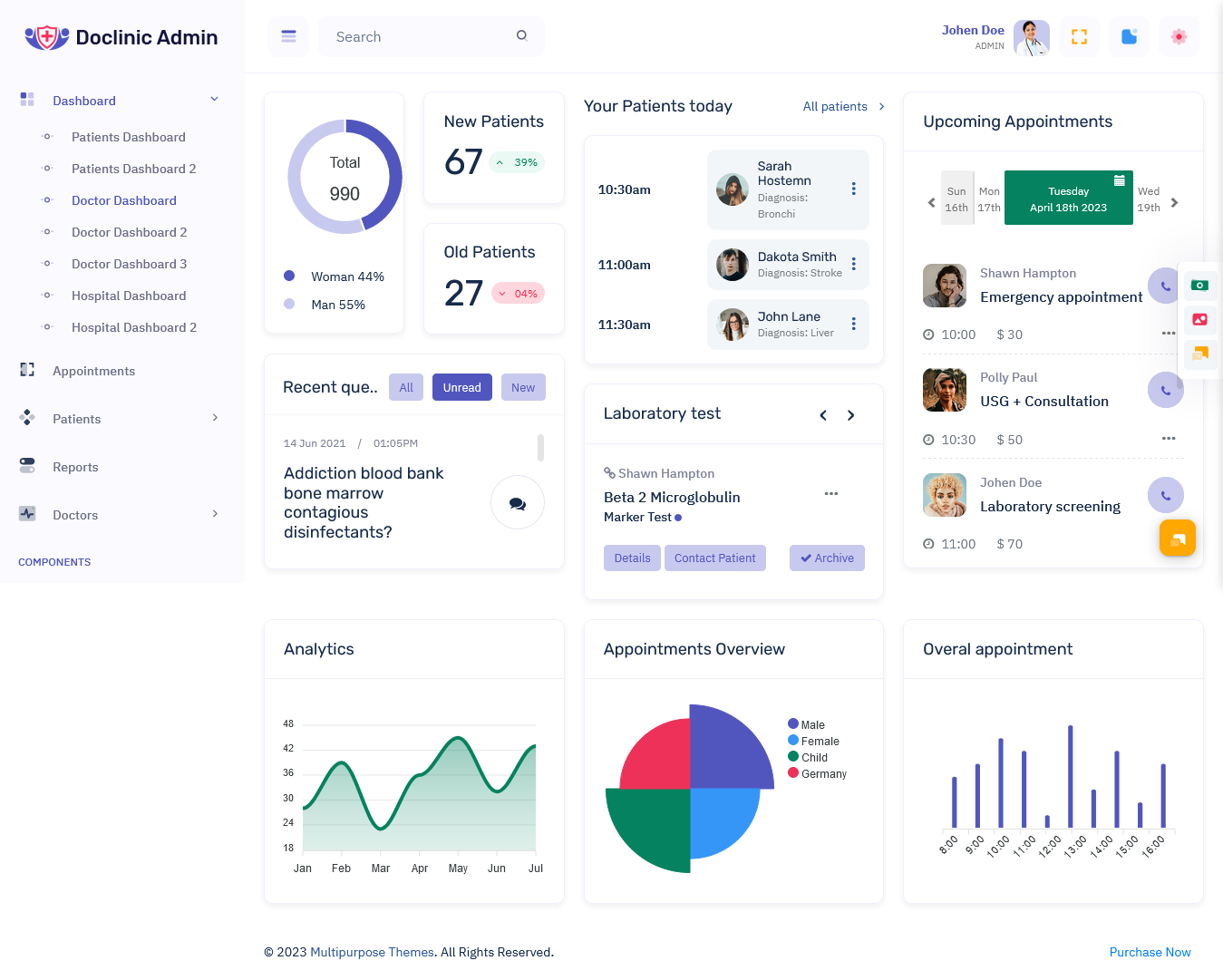Collapse the Dashboard sidebar menu
Viewport: 1223px width, 980px height.
(214, 100)
